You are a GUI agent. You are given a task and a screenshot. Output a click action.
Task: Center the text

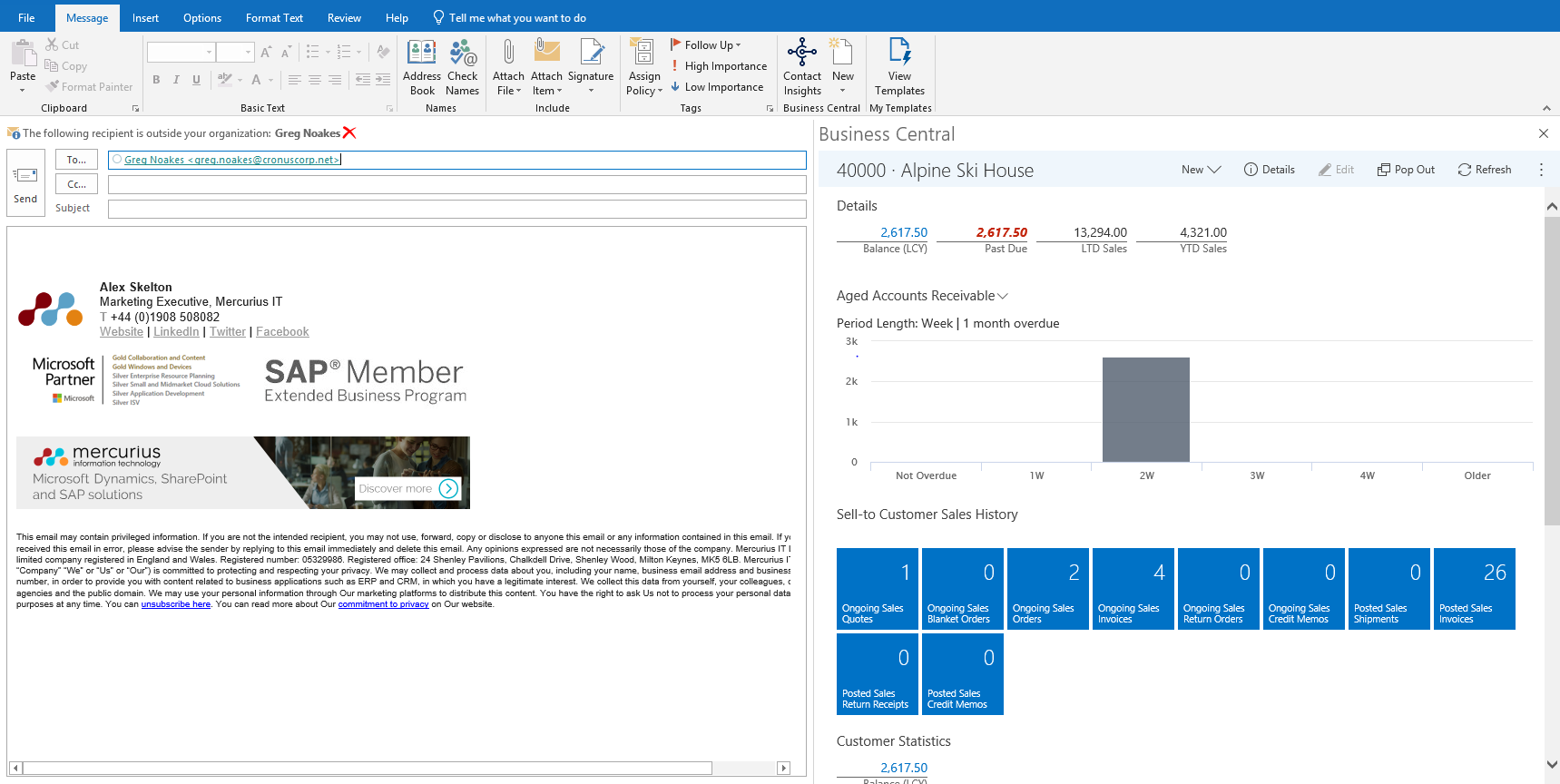tap(315, 80)
